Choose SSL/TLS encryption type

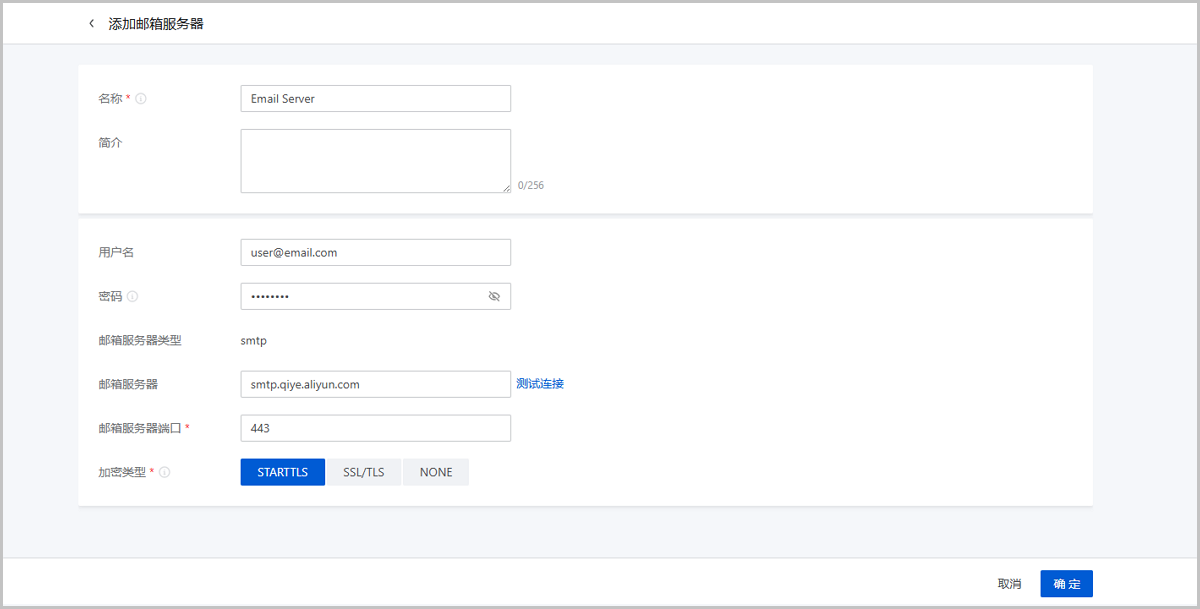pyautogui.click(x=364, y=472)
